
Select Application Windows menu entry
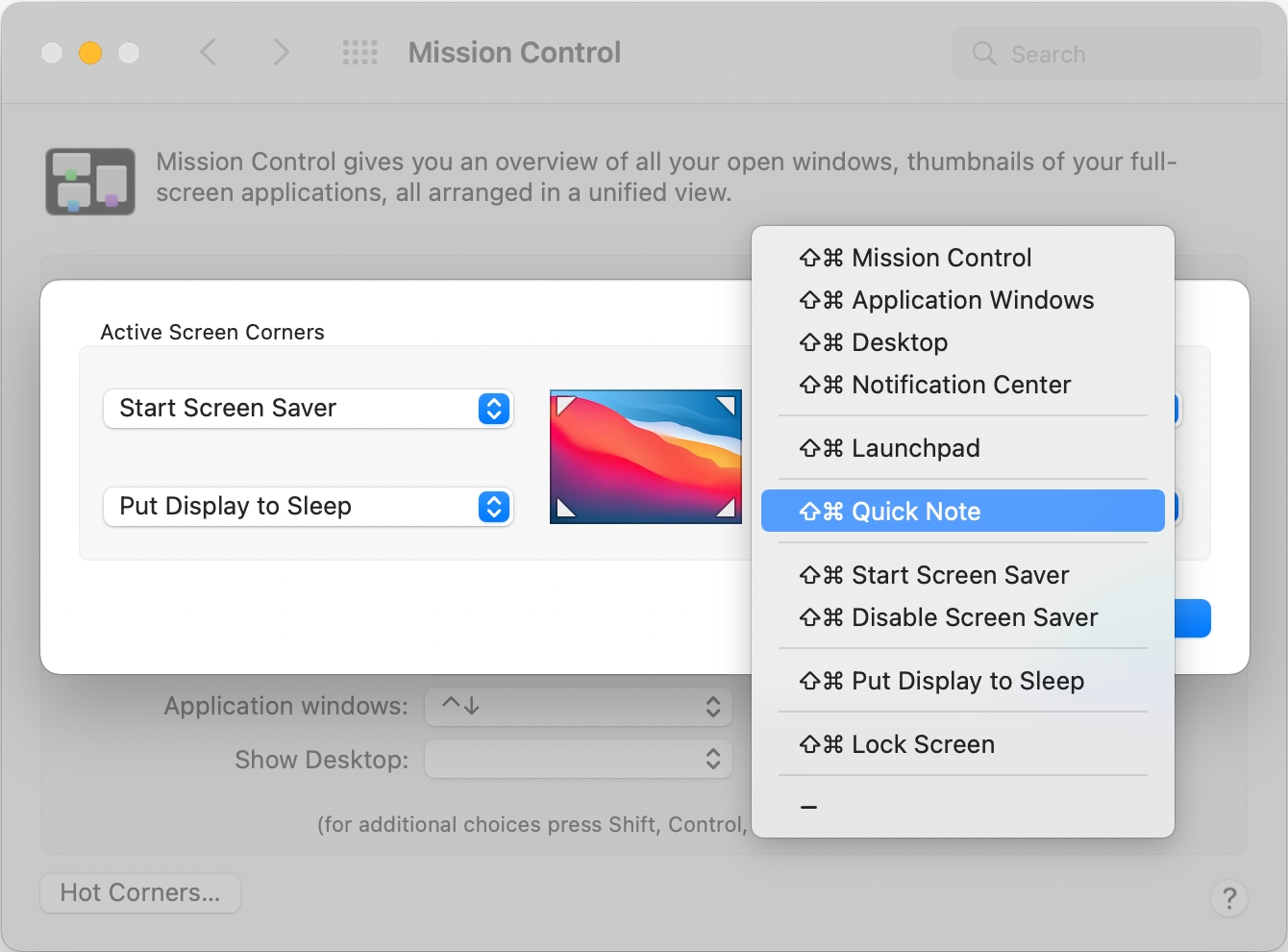[x=963, y=300]
